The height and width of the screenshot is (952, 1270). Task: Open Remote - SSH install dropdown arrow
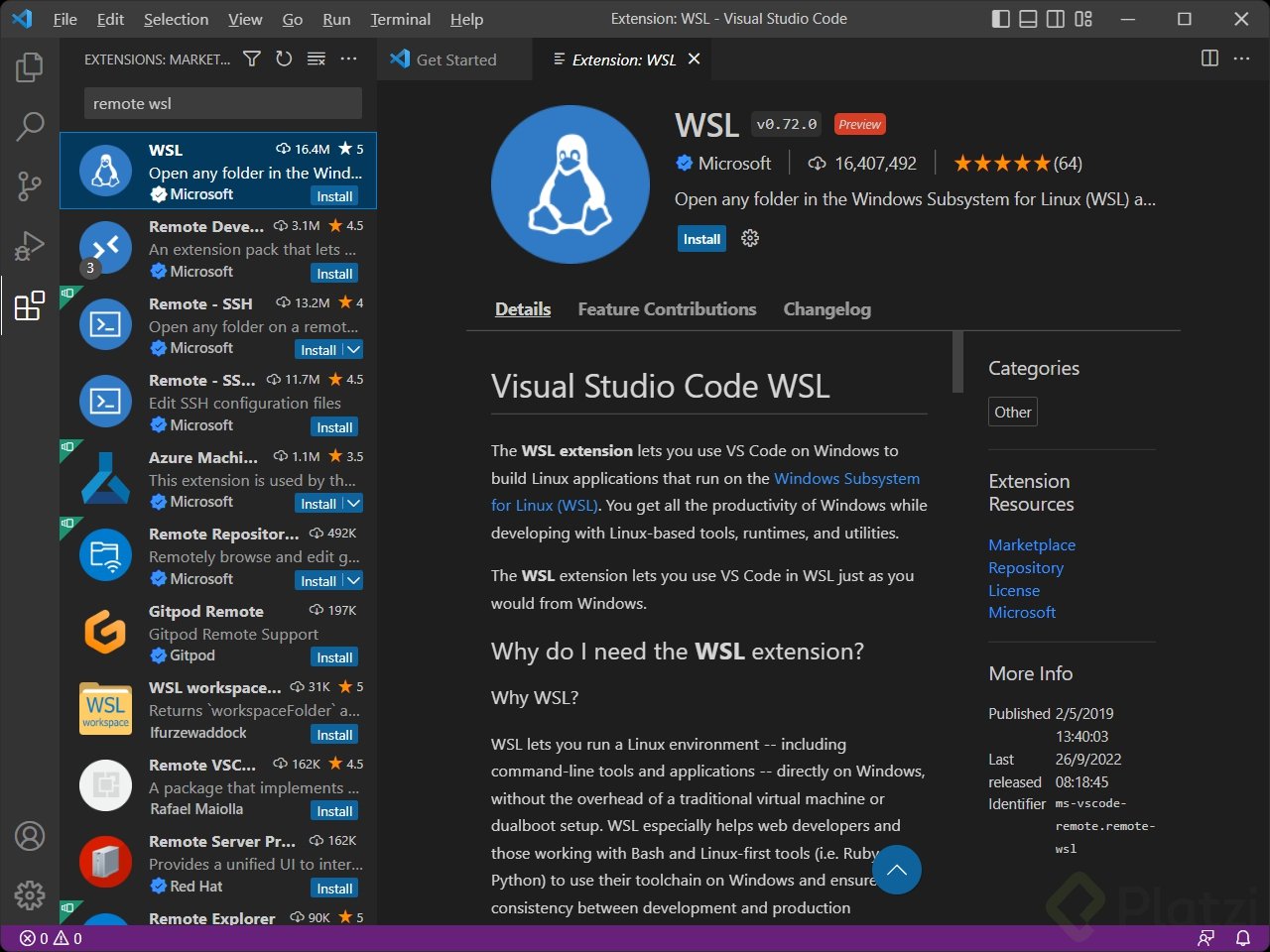coord(354,350)
